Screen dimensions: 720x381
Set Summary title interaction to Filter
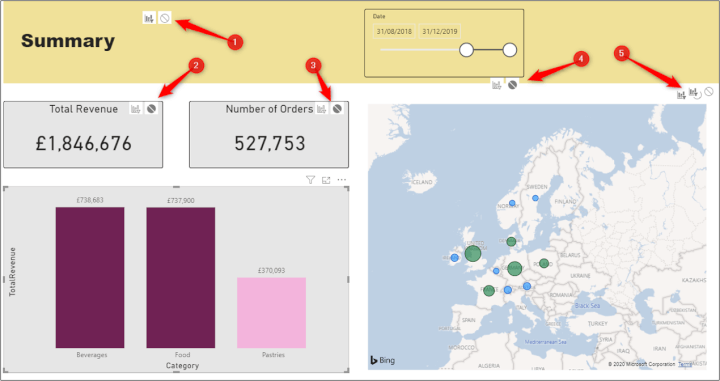[x=149, y=18]
